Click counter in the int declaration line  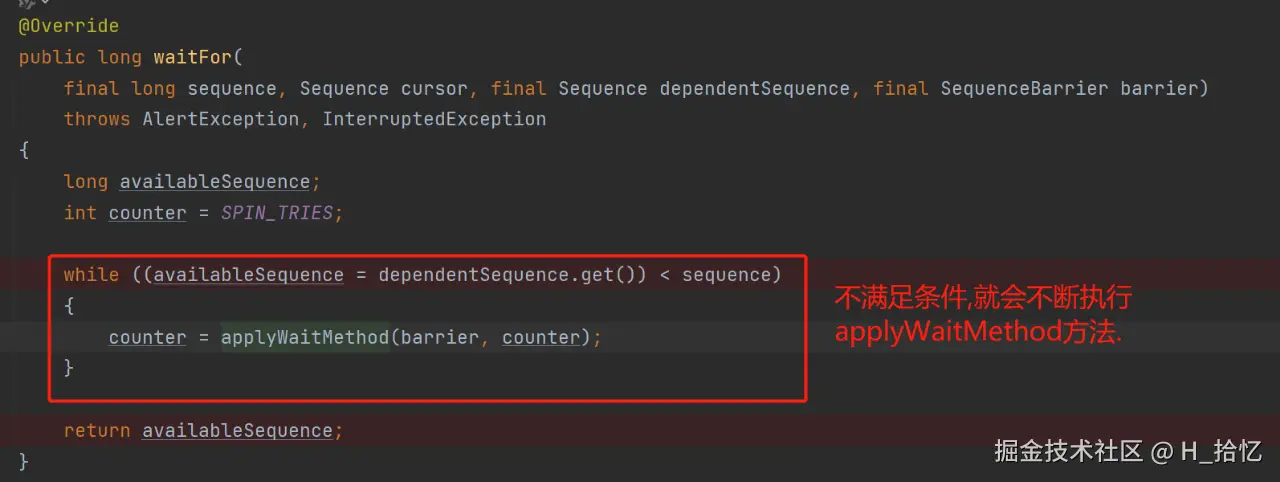pyautogui.click(x=147, y=213)
